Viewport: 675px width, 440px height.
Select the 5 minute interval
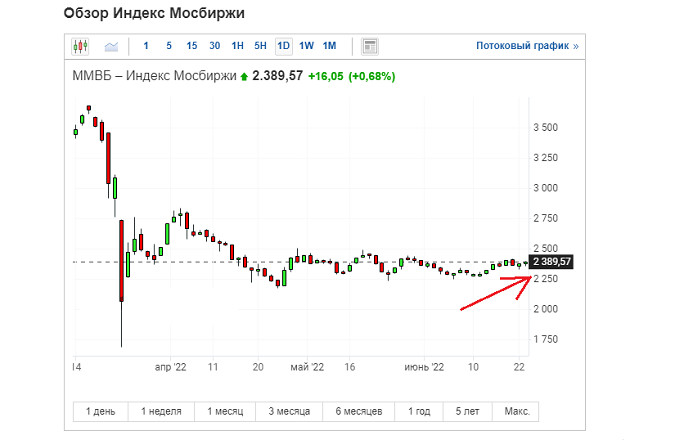point(169,46)
